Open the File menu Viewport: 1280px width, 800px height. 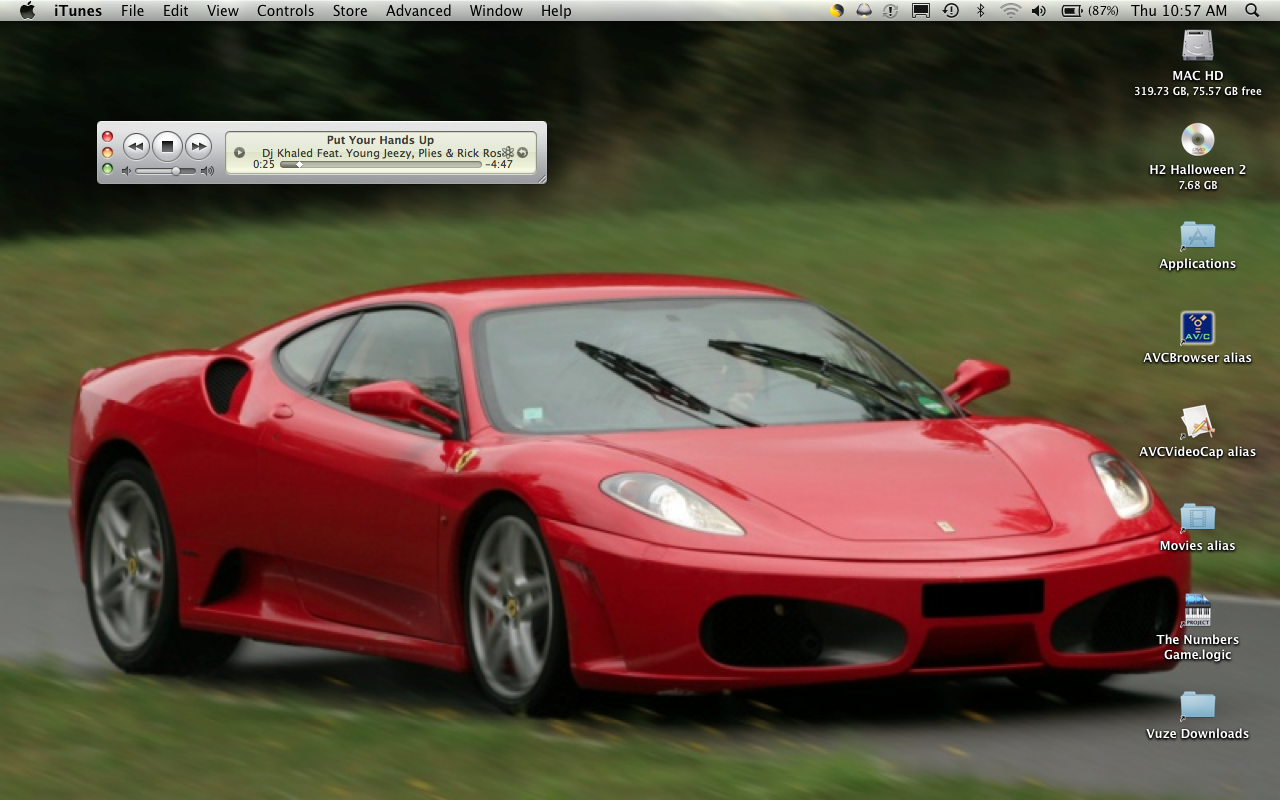[132, 10]
